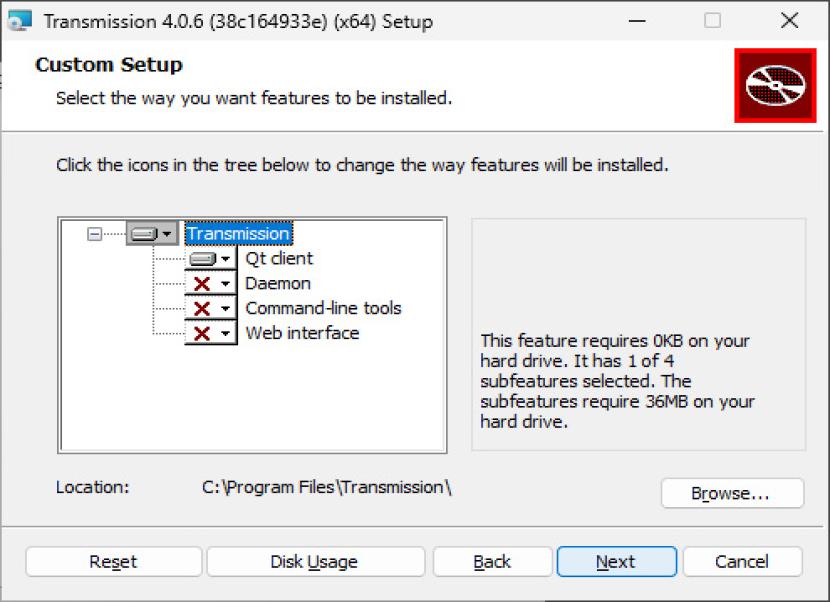This screenshot has height=602, width=830.
Task: Proceed with the Next button
Action: click(x=616, y=562)
